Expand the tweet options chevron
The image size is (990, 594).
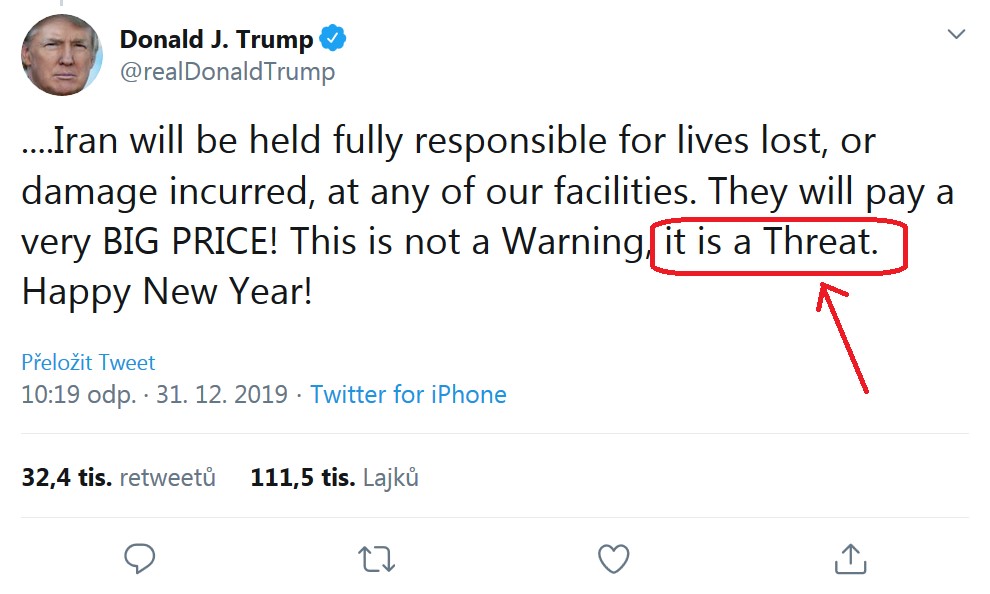click(956, 35)
